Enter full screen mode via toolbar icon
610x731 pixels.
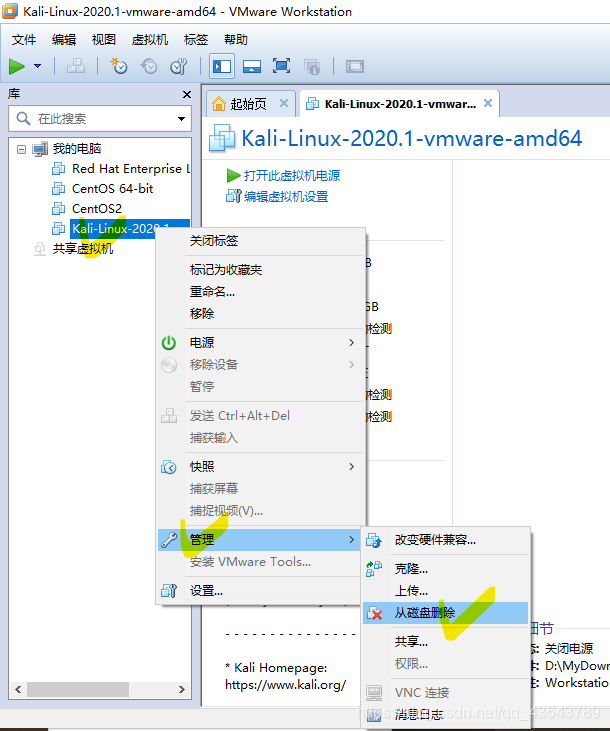[x=281, y=66]
